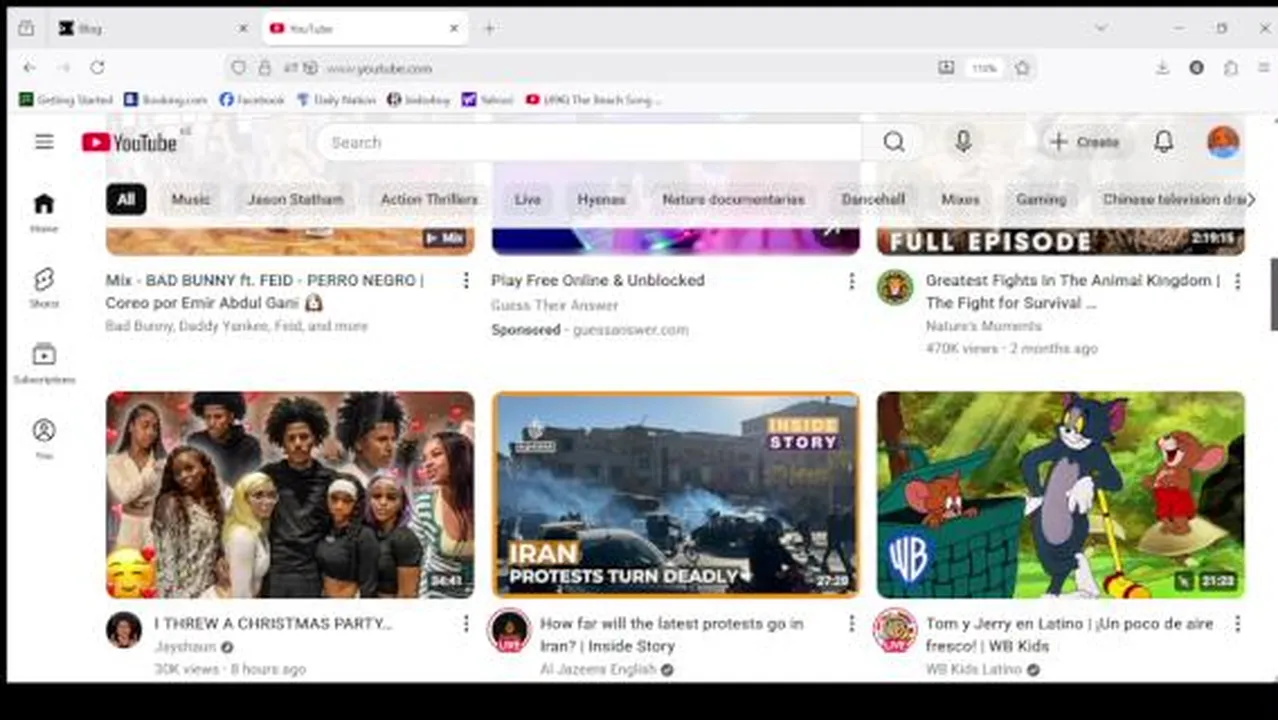Open a new browser tab
The image size is (1278, 720).
[489, 29]
